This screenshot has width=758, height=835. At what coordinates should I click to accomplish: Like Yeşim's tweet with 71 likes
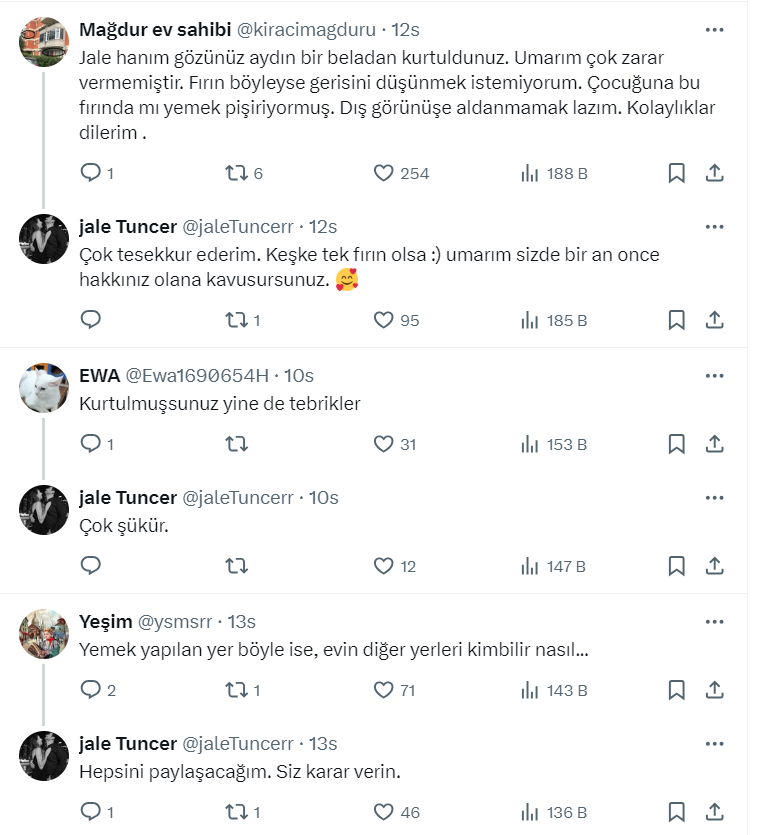pyautogui.click(x=383, y=690)
